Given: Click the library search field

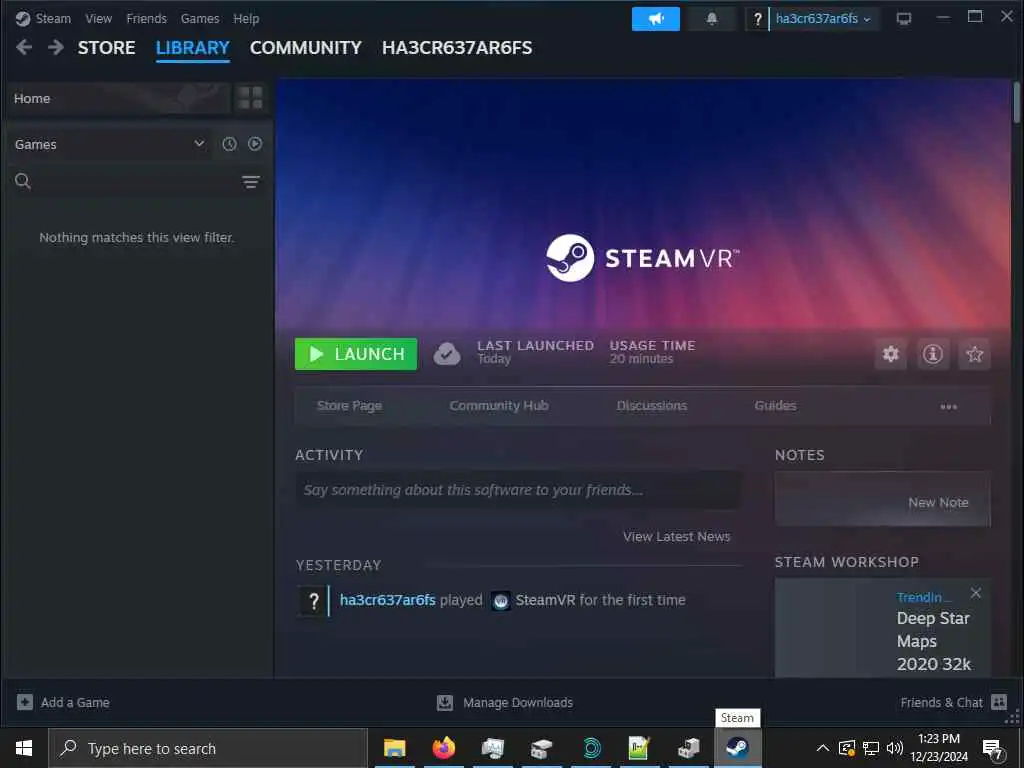Looking at the screenshot, I should coord(134,182).
